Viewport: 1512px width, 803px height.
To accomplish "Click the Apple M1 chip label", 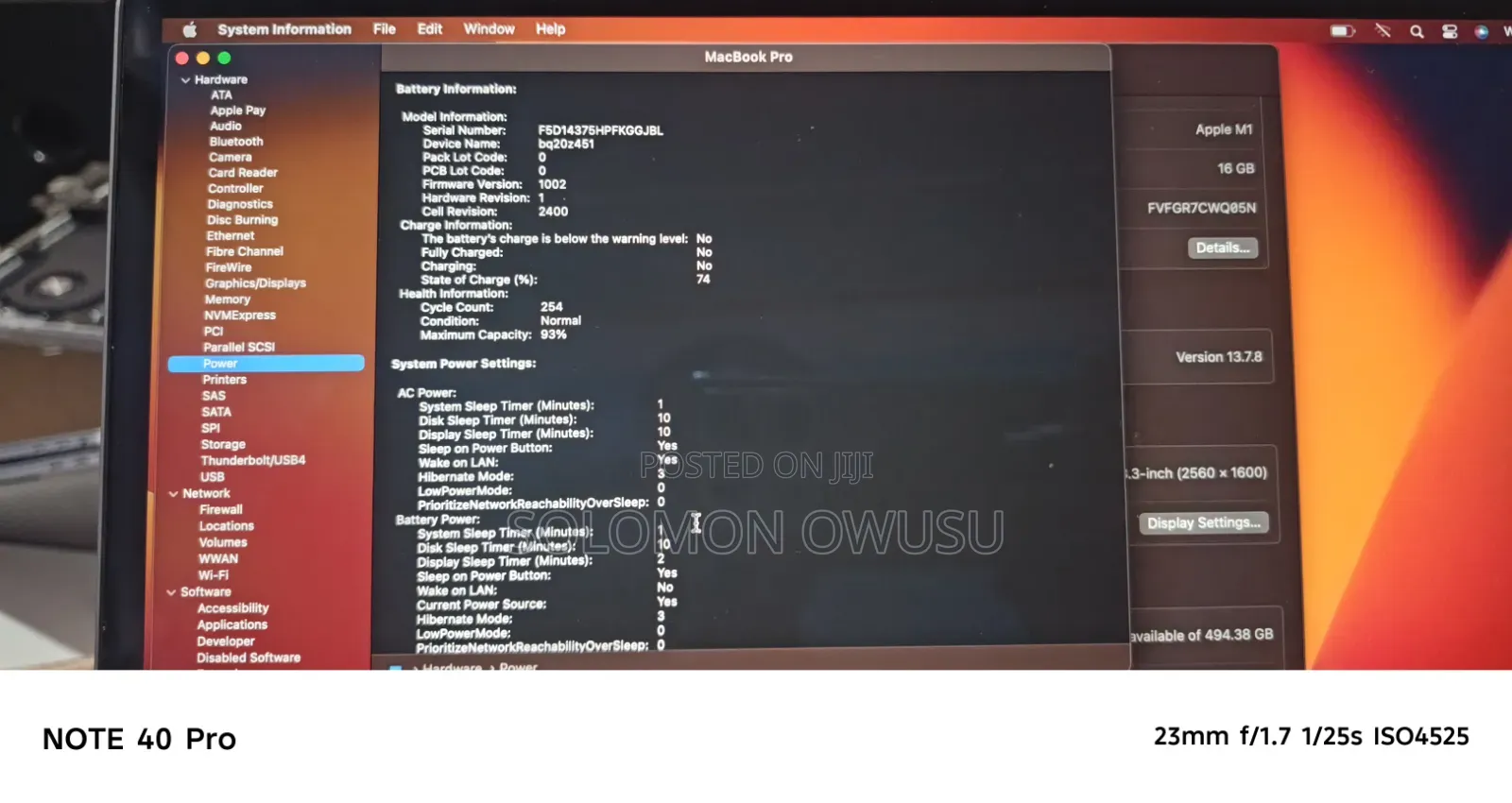I will pyautogui.click(x=1224, y=129).
